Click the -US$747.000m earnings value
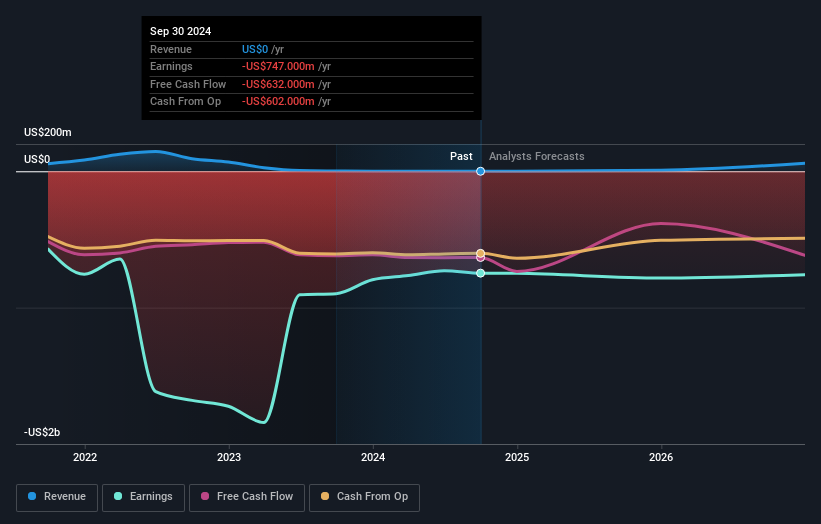Screen dimensions: 821x524 pyautogui.click(x=278, y=66)
